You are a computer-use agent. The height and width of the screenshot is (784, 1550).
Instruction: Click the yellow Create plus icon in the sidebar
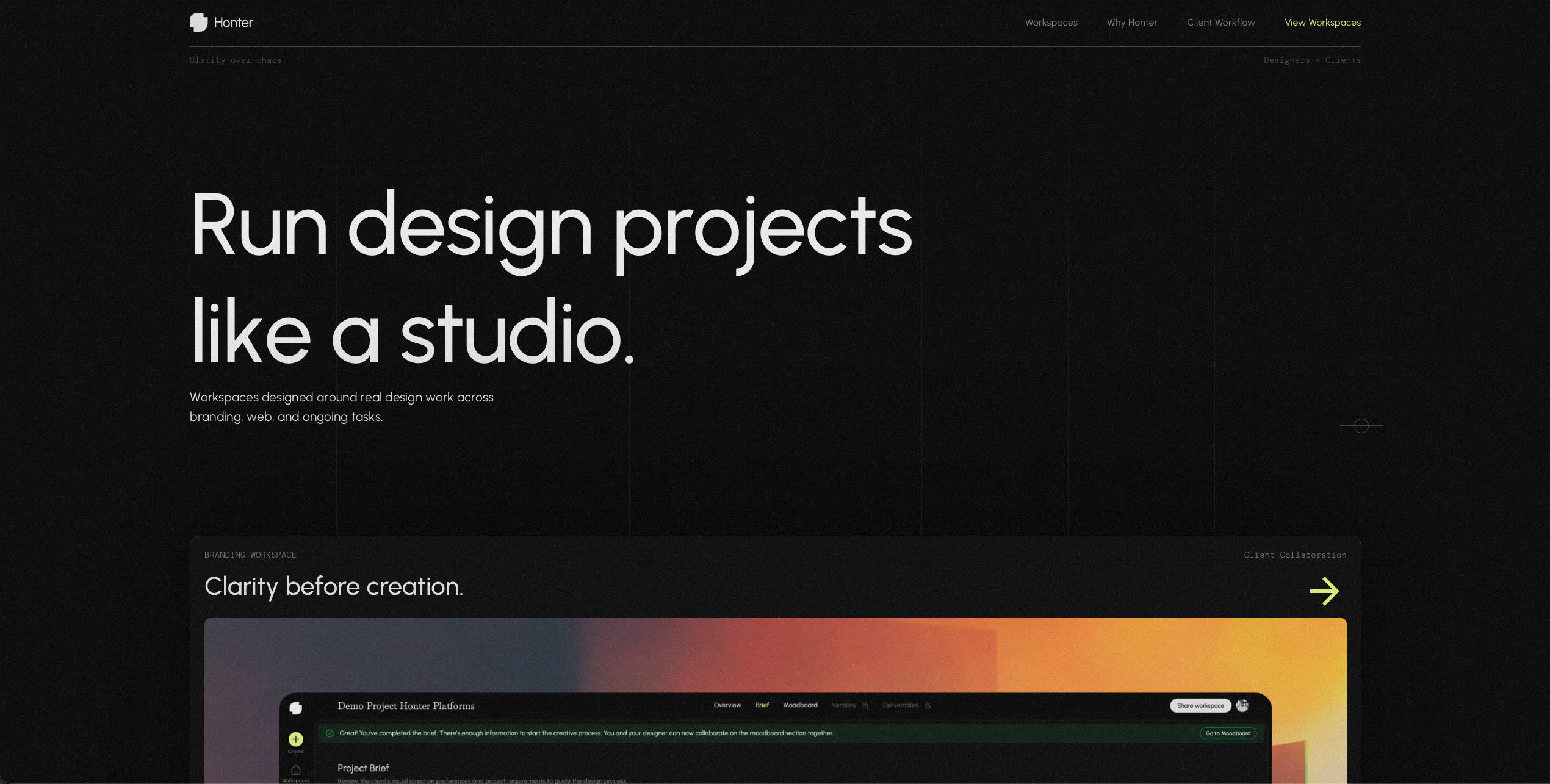tap(295, 739)
